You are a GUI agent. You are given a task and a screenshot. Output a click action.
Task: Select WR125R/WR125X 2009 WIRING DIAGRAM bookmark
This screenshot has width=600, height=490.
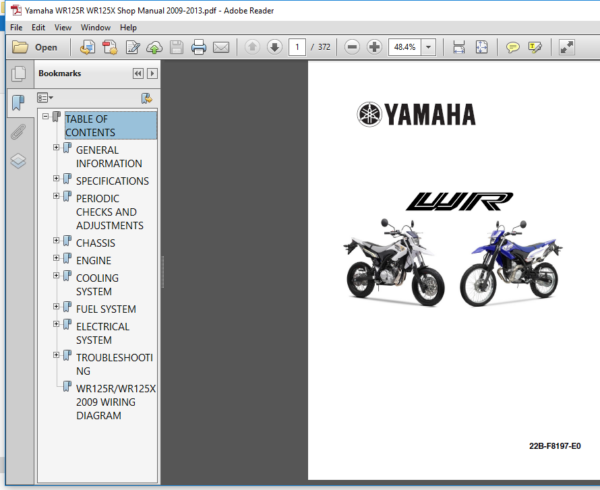tap(116, 402)
